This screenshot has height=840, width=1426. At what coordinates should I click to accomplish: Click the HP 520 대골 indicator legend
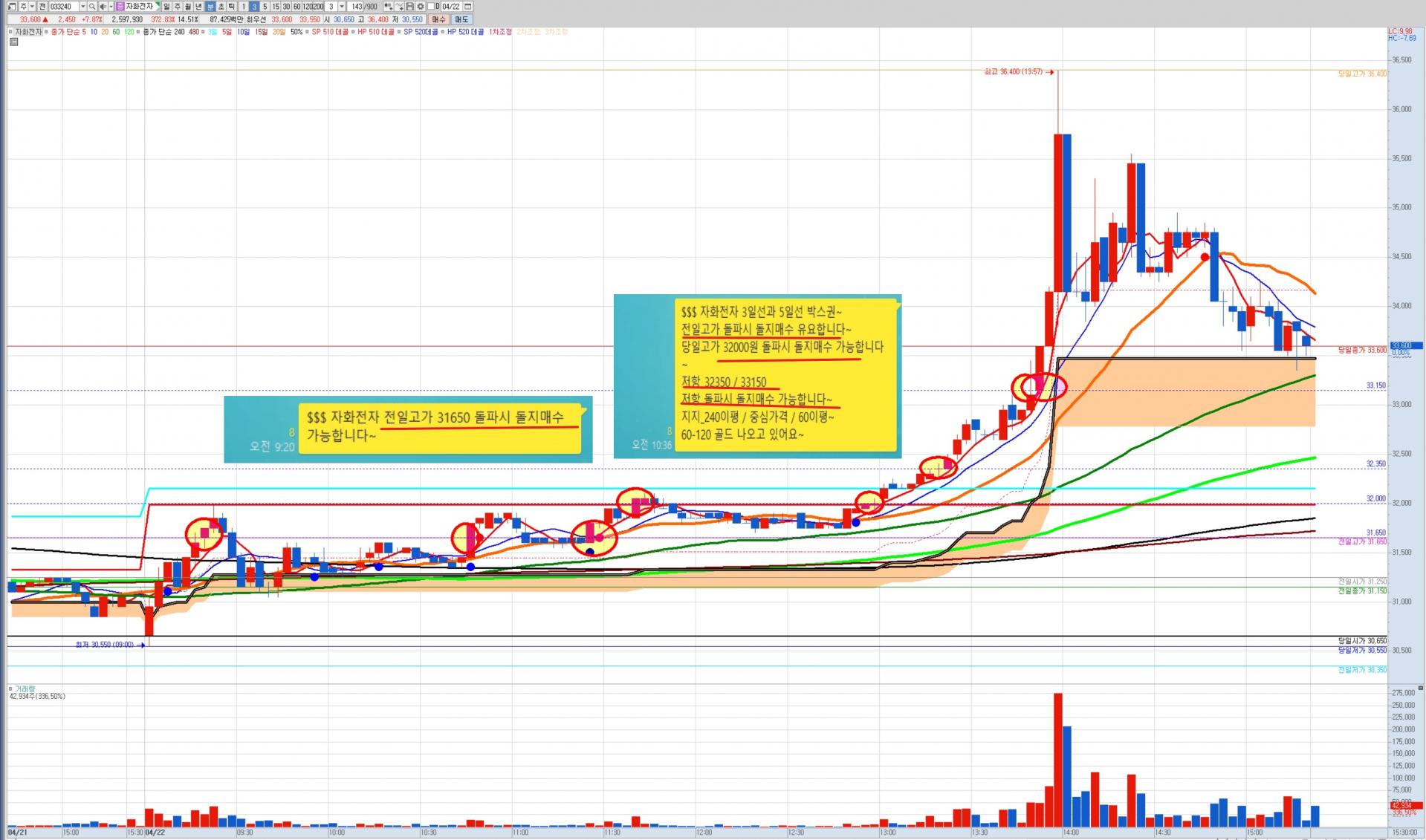[465, 32]
